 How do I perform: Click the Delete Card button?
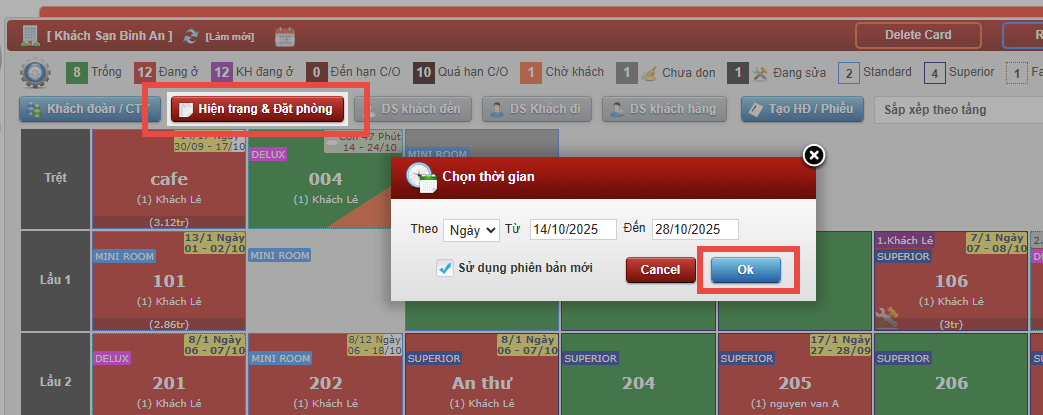917,35
